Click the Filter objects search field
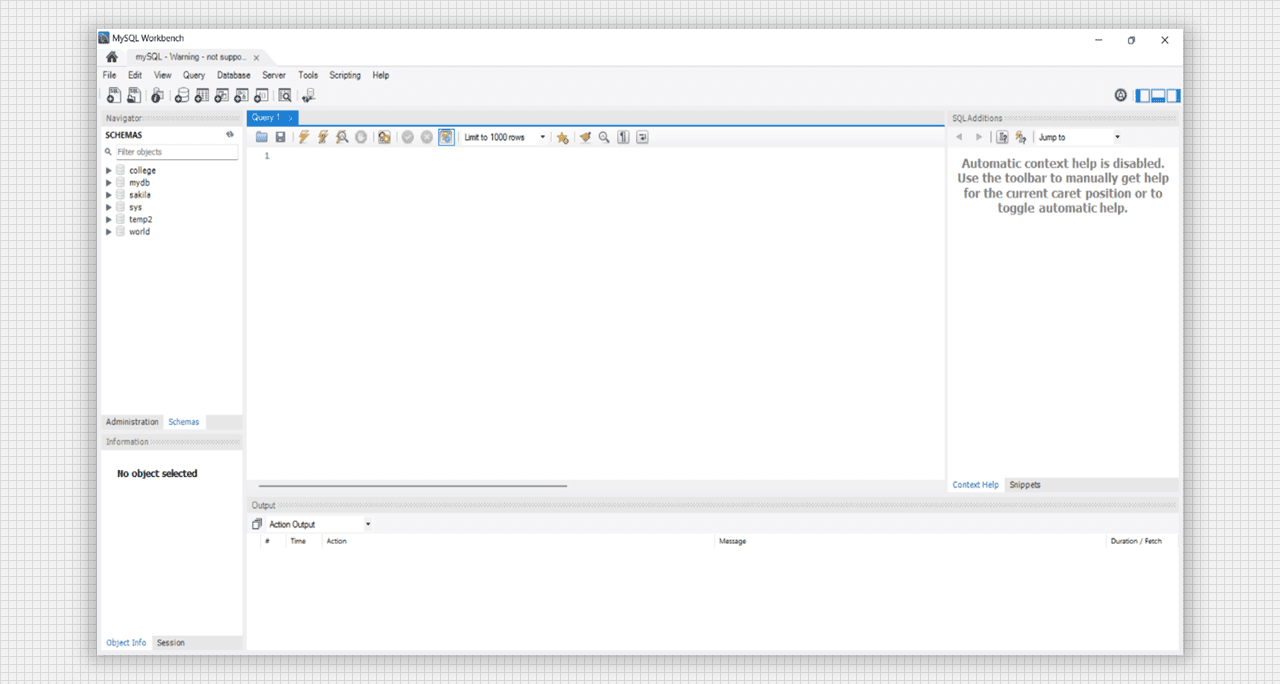This screenshot has height=684, width=1280. [176, 152]
